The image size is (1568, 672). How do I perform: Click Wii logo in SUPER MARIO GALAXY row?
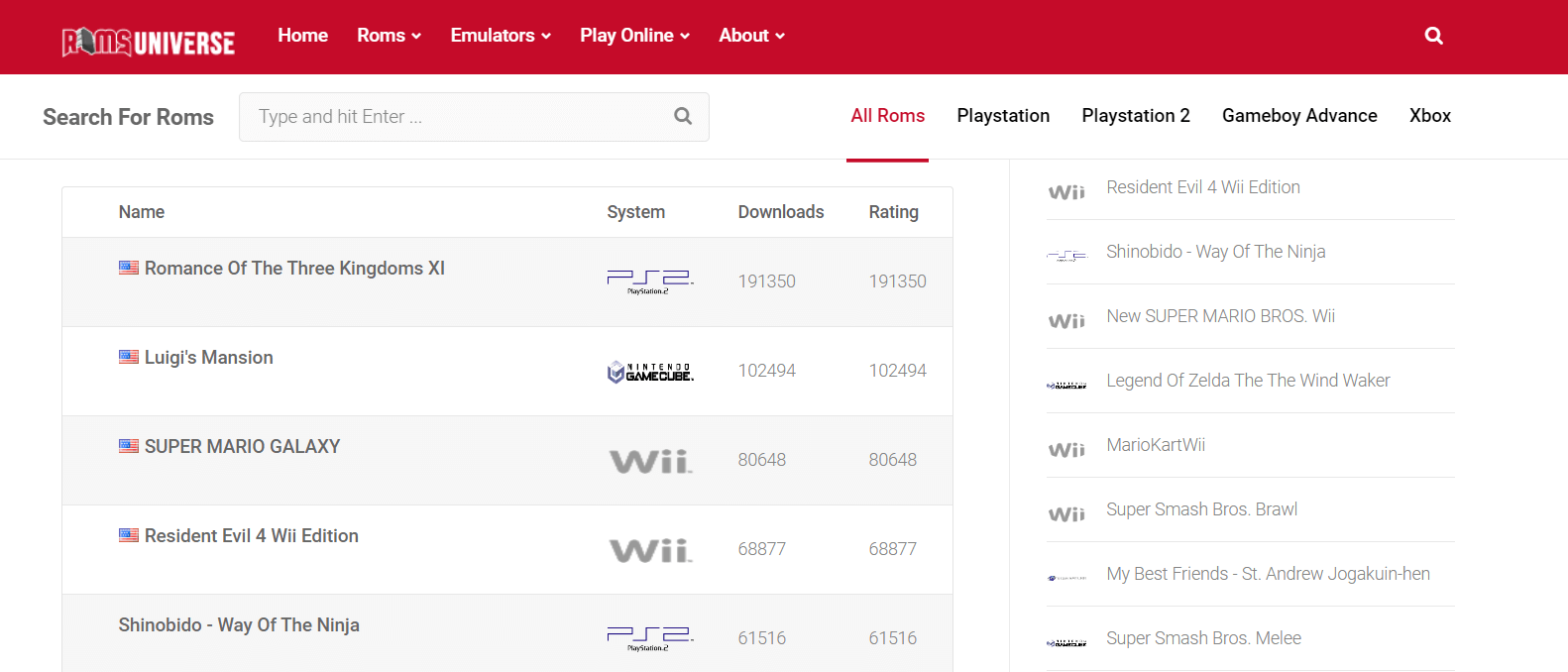[x=650, y=461]
